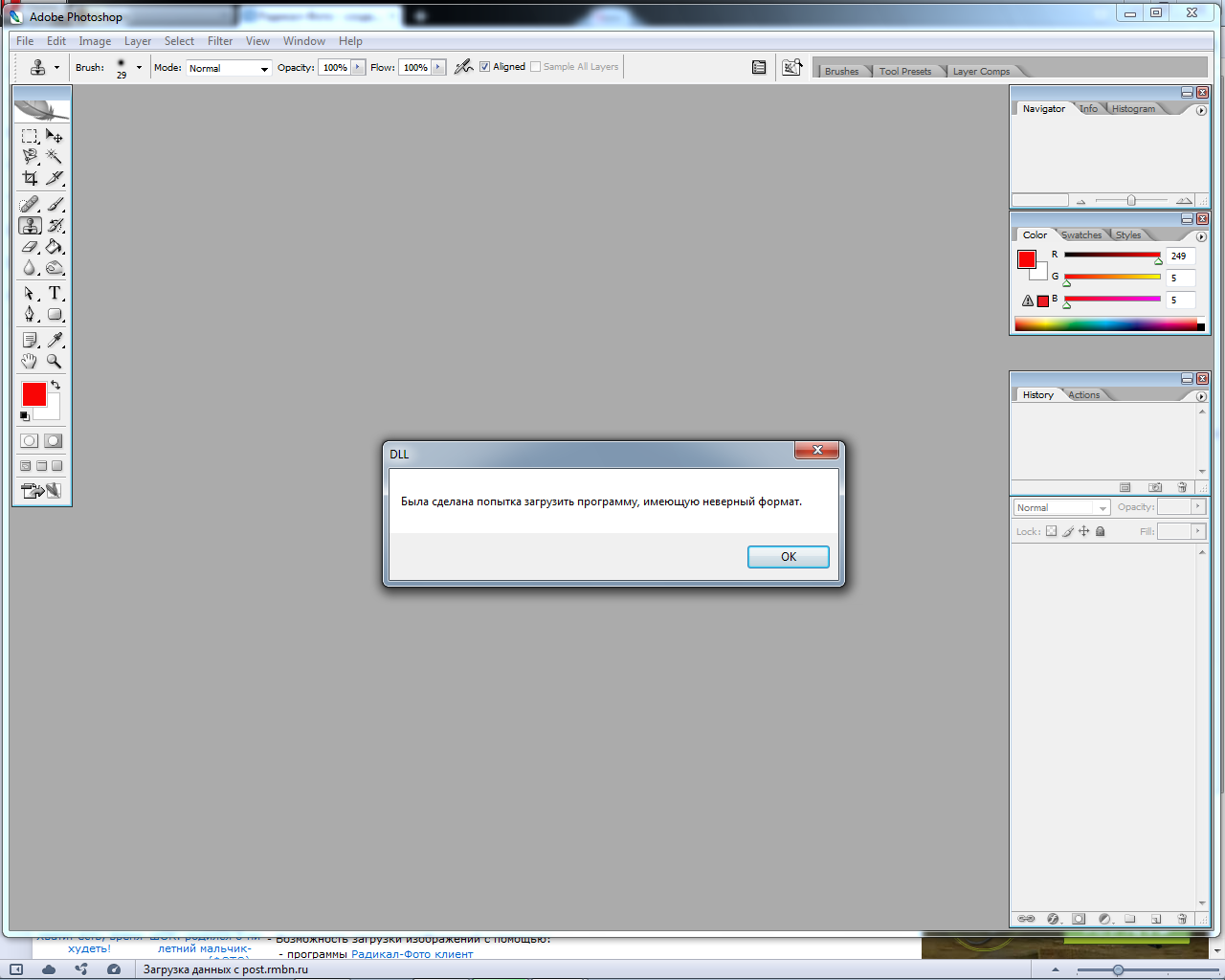Screen dimensions: 1225x980
Task: Select the Hand tool
Action: point(30,361)
